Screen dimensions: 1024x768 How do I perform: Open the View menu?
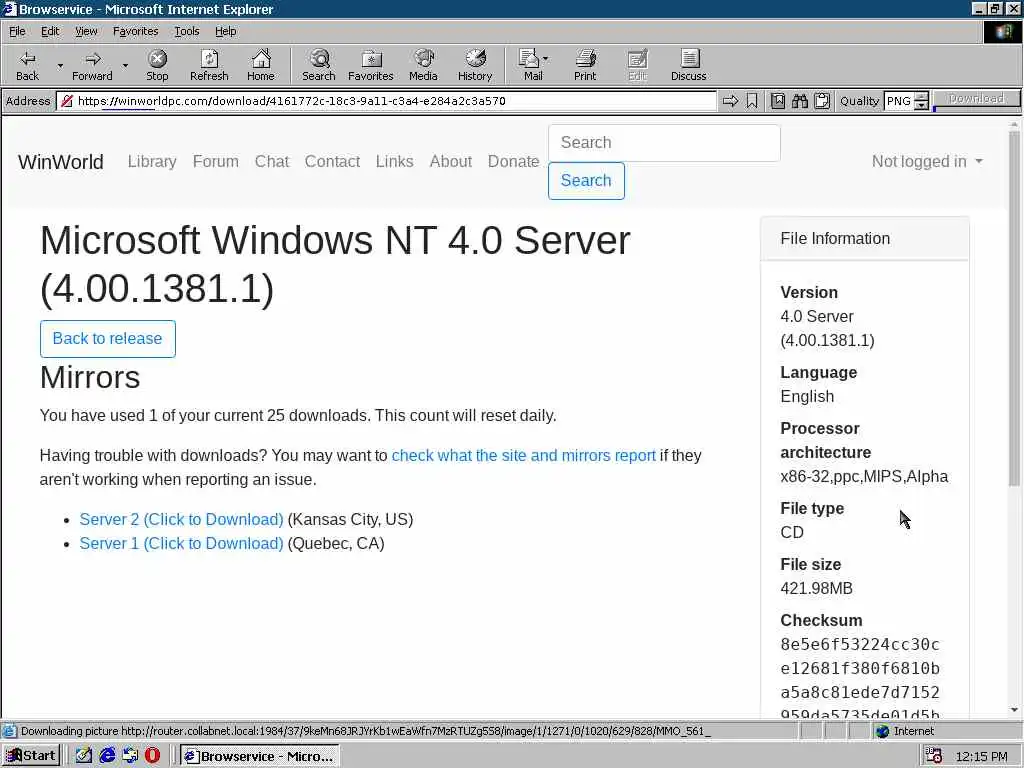click(86, 31)
